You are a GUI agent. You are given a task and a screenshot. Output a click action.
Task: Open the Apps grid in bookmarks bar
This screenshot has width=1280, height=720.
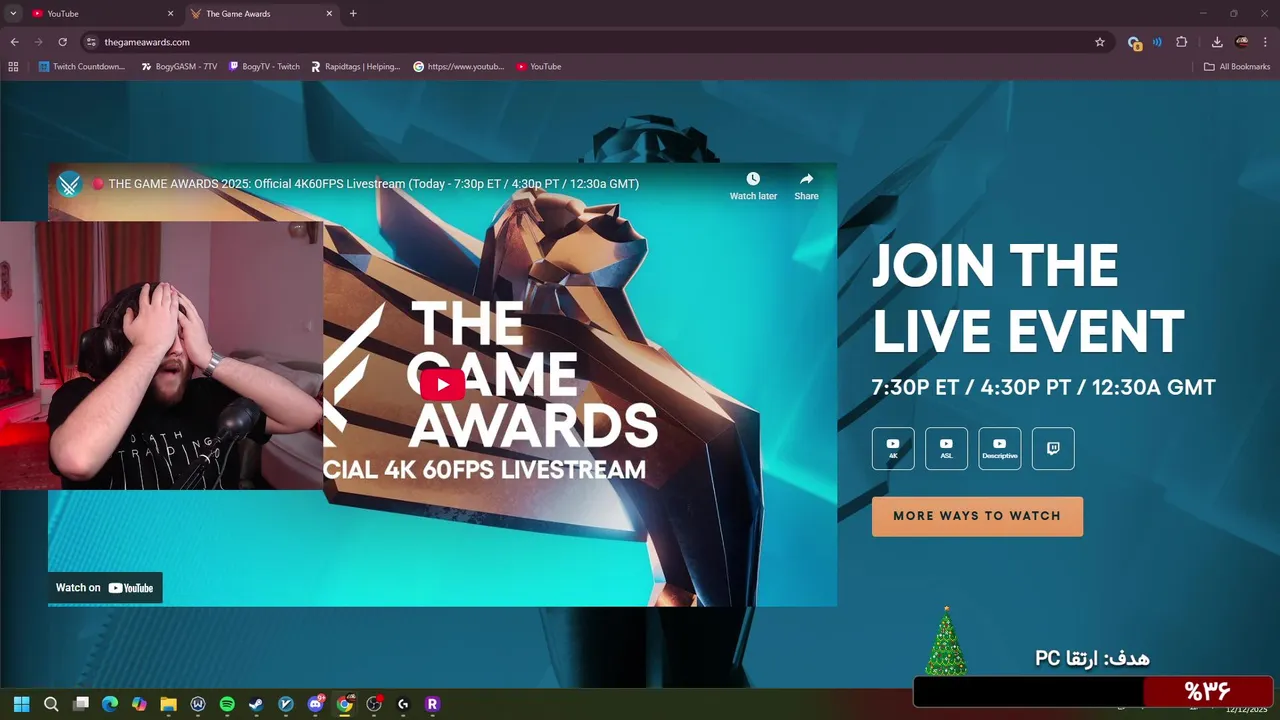coord(13,67)
